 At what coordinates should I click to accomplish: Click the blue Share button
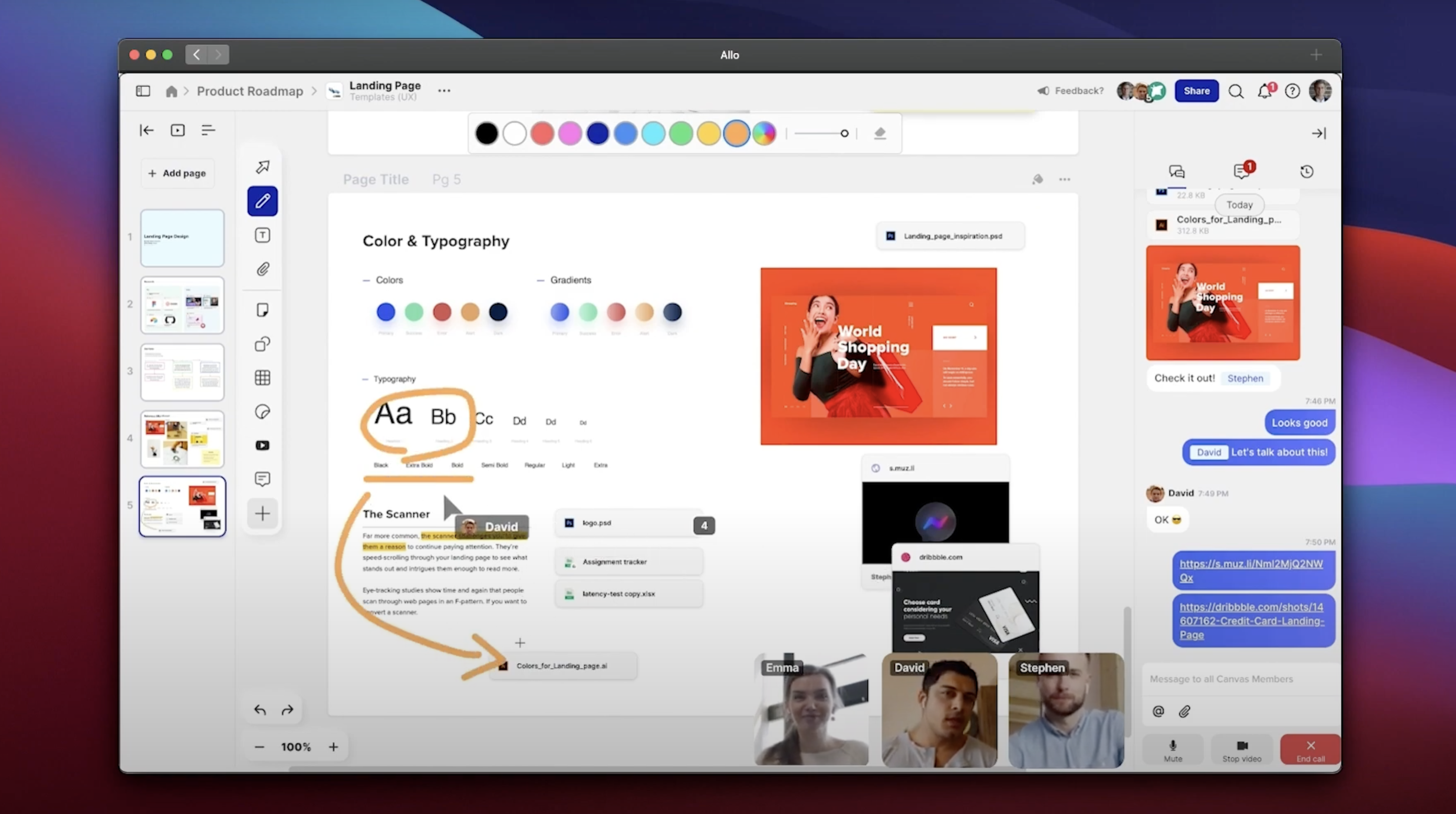point(1196,91)
